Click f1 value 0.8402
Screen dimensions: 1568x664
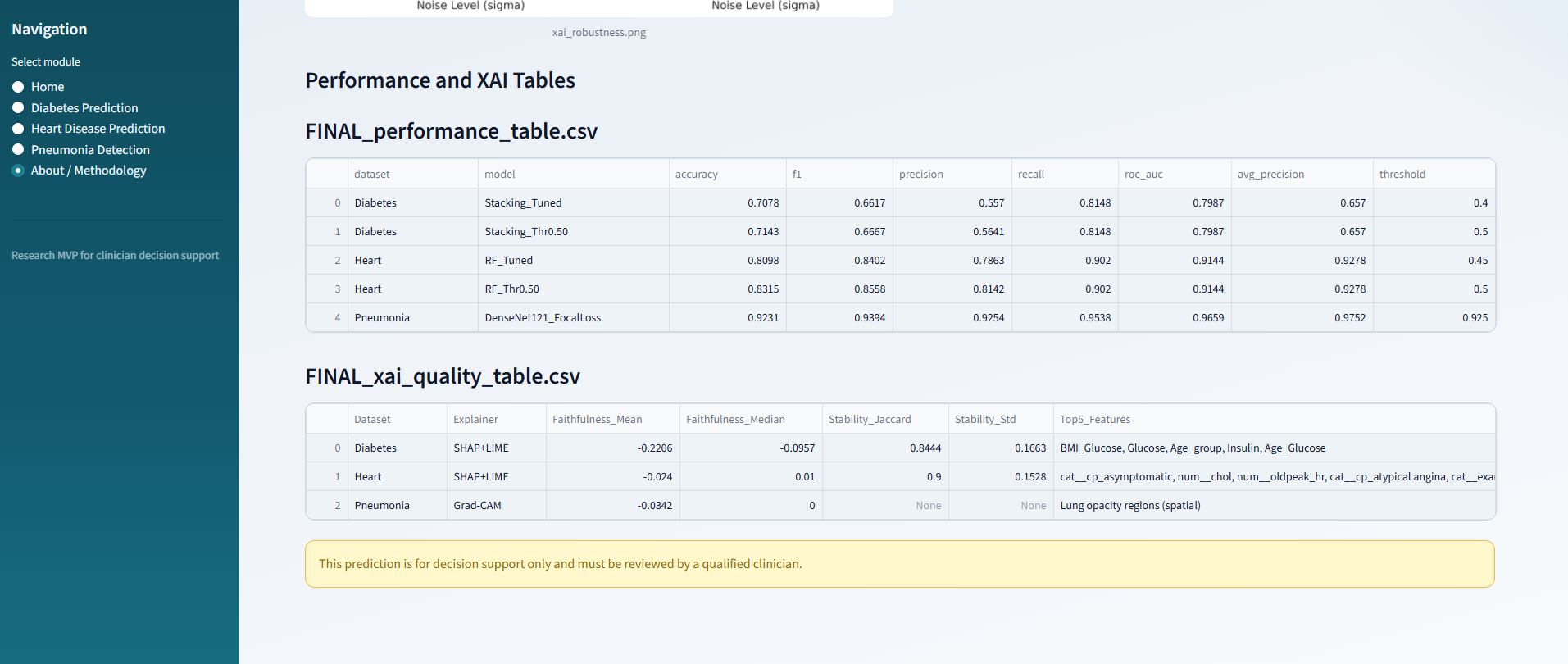pyautogui.click(x=839, y=260)
